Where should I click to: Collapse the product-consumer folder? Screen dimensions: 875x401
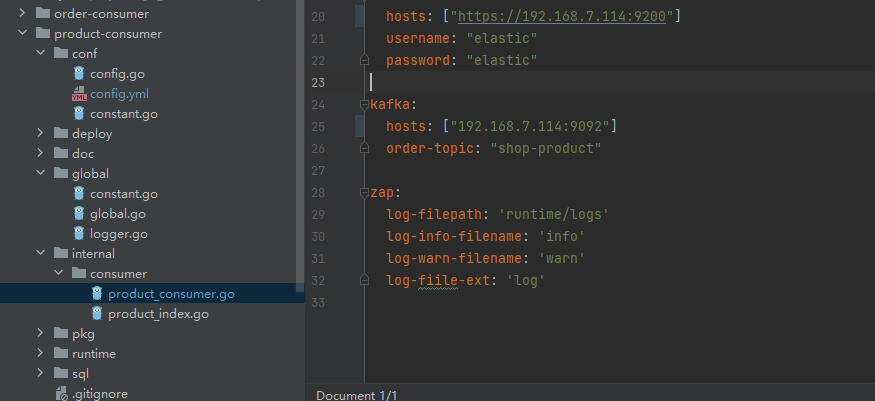(x=22, y=33)
